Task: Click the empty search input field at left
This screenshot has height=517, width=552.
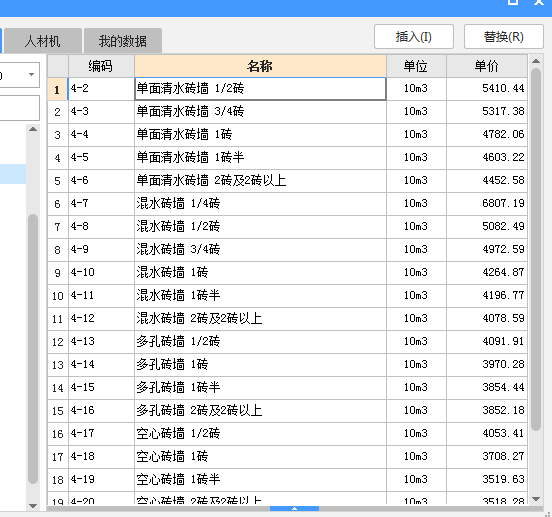Action: 19,108
